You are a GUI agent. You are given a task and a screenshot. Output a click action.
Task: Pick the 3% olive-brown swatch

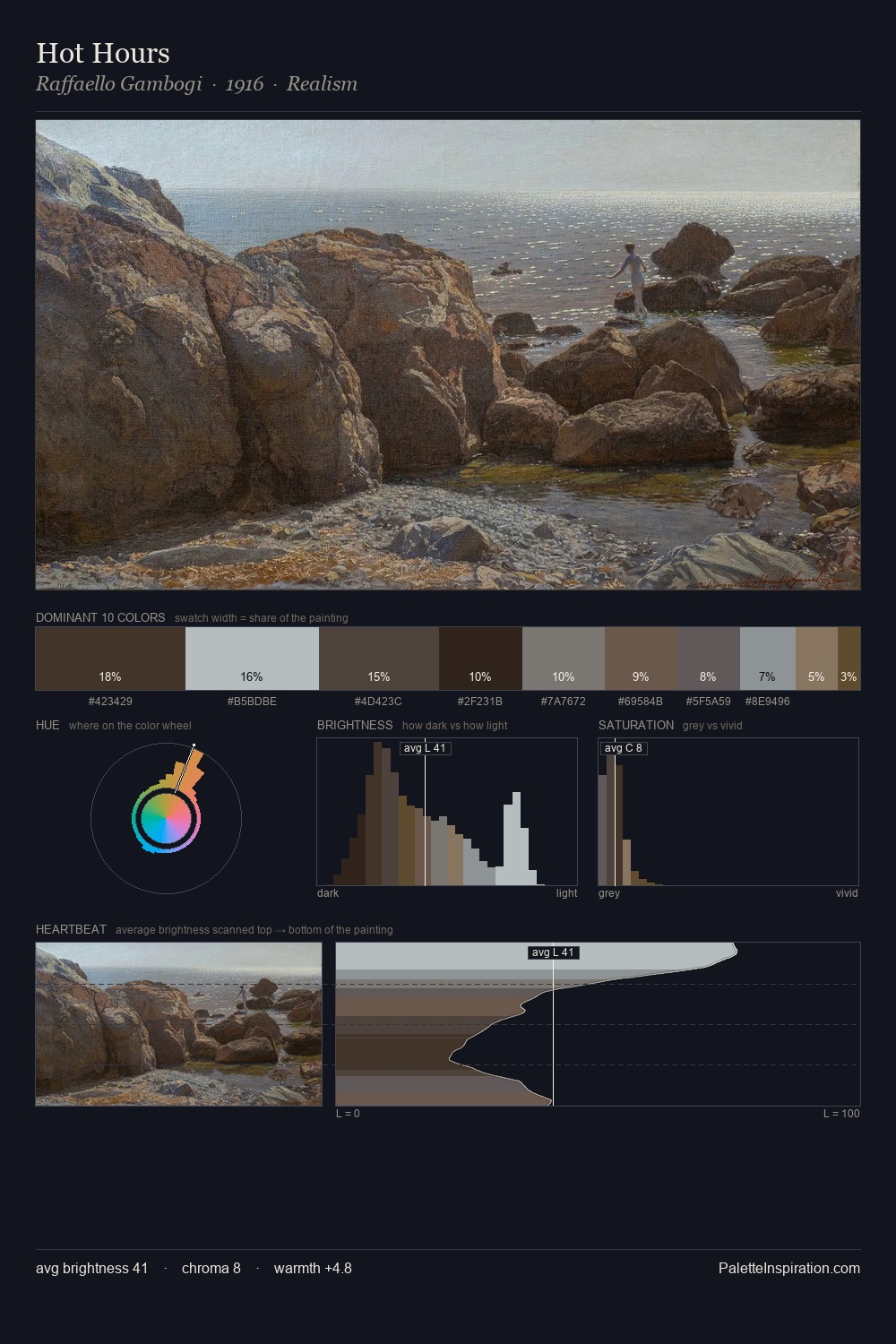point(849,659)
